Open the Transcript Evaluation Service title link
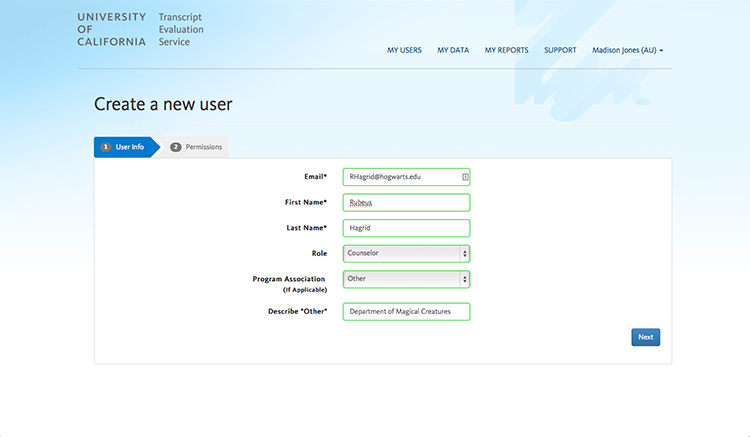 click(x=181, y=29)
